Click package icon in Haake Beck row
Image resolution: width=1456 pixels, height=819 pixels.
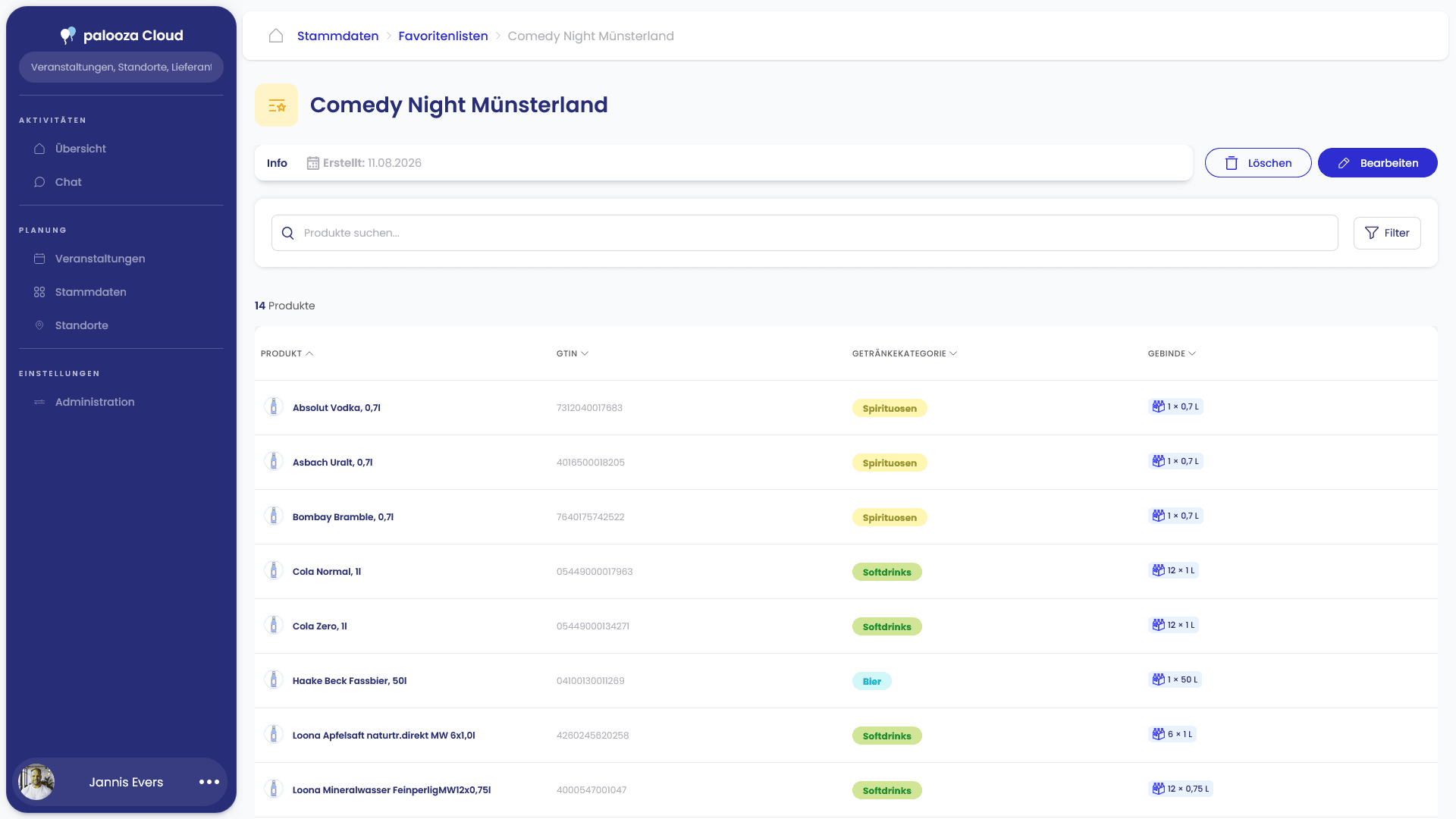click(x=1159, y=679)
